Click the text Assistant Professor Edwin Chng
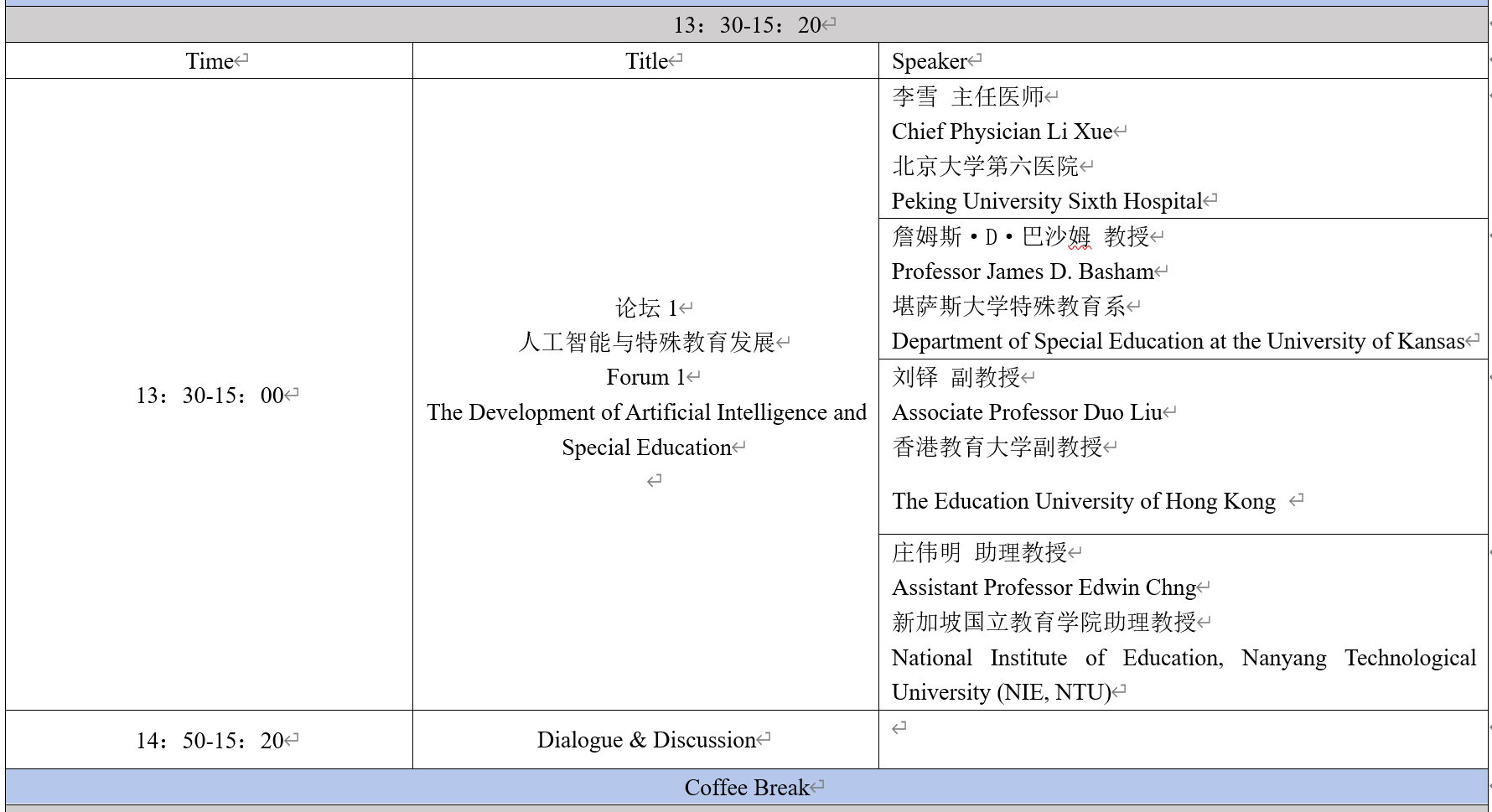 click(x=1044, y=587)
